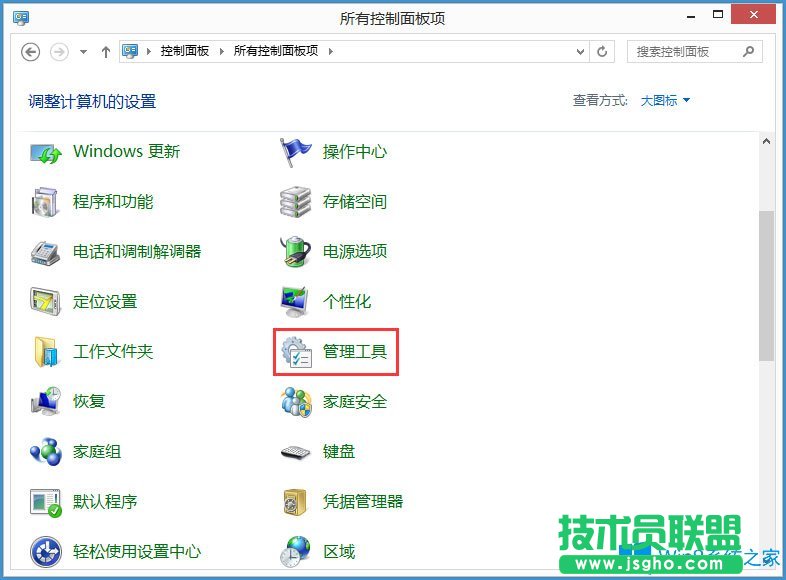Screen dimensions: 786x580
Task: Refresh the control panel view
Action: click(x=602, y=51)
